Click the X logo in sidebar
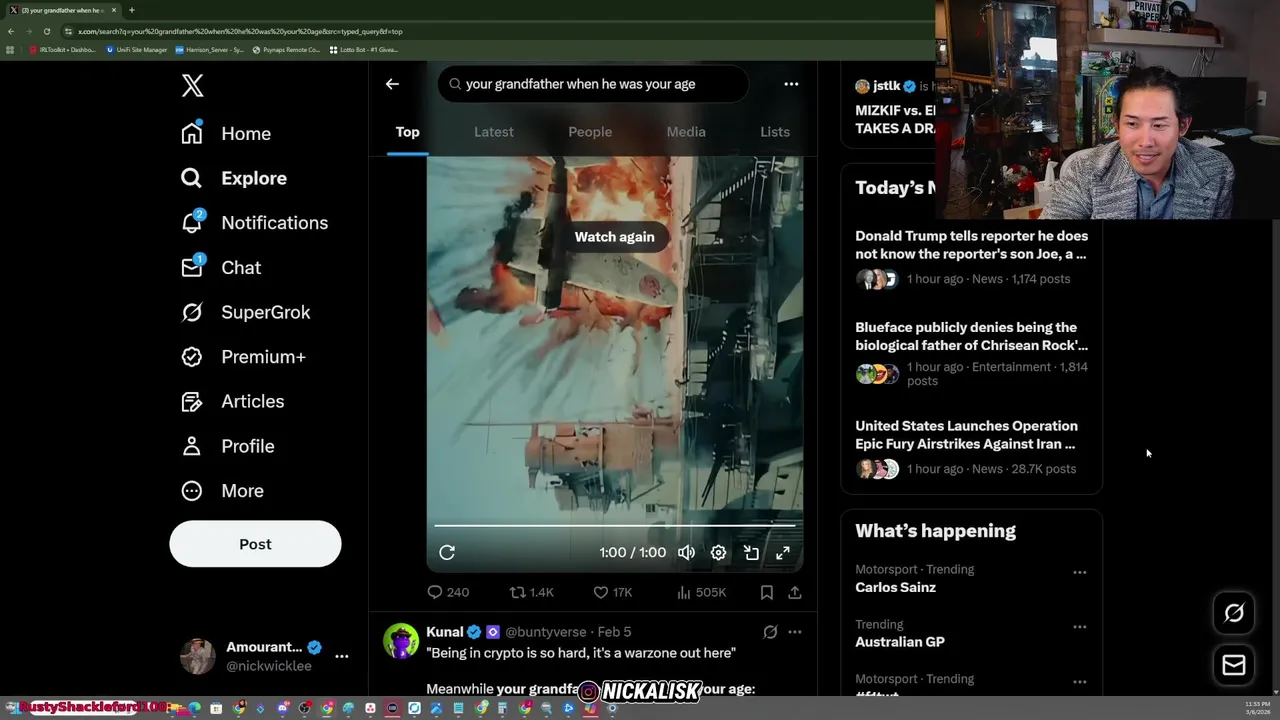 click(x=193, y=86)
